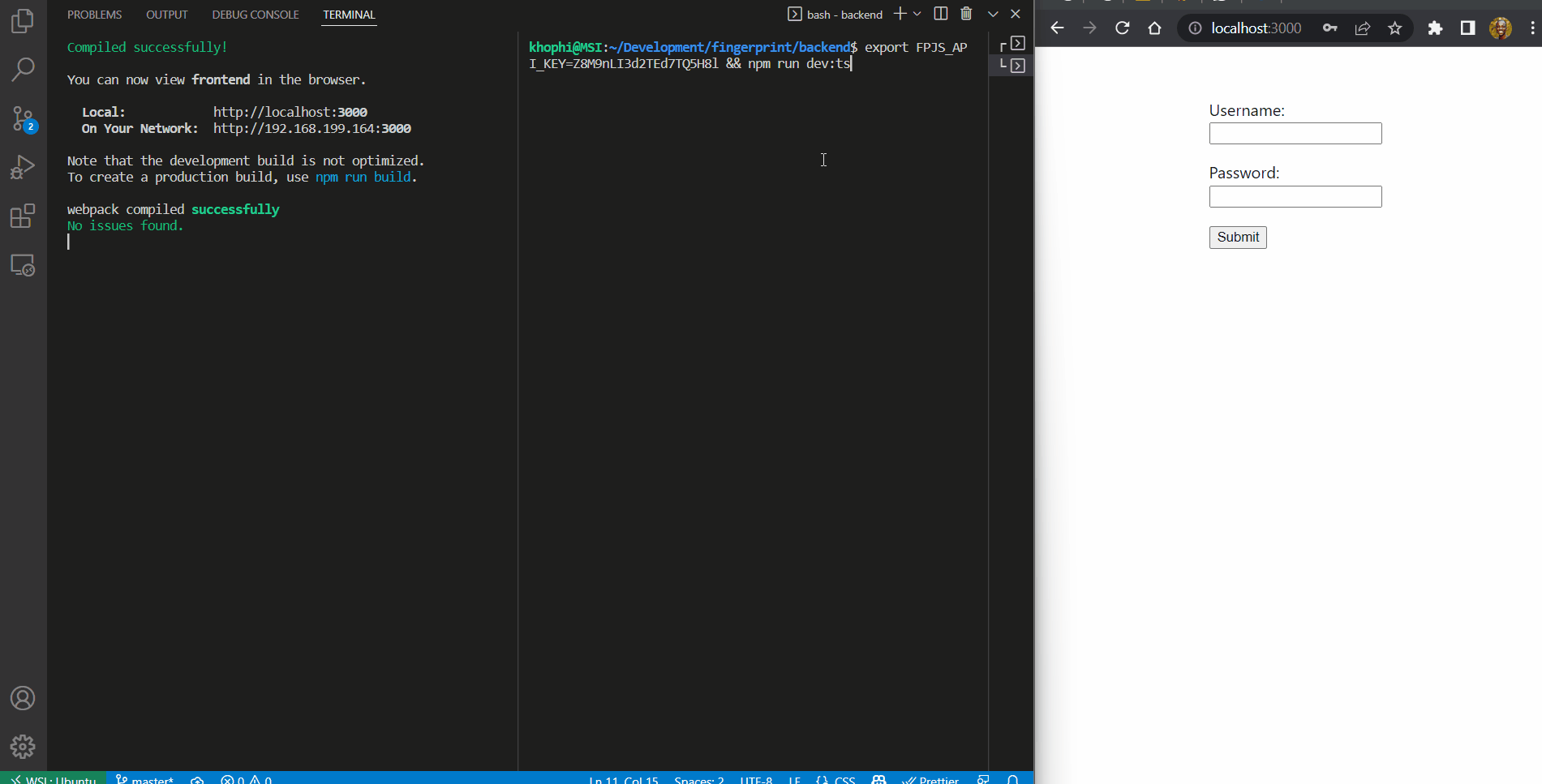The image size is (1542, 784).
Task: Open the Source Control view
Action: pyautogui.click(x=23, y=119)
